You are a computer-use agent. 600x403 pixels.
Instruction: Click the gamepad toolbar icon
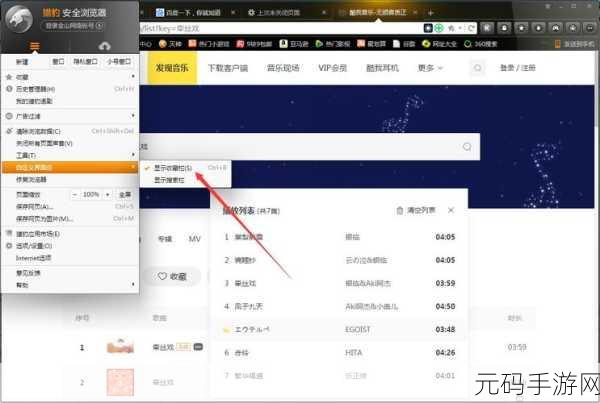point(556,28)
